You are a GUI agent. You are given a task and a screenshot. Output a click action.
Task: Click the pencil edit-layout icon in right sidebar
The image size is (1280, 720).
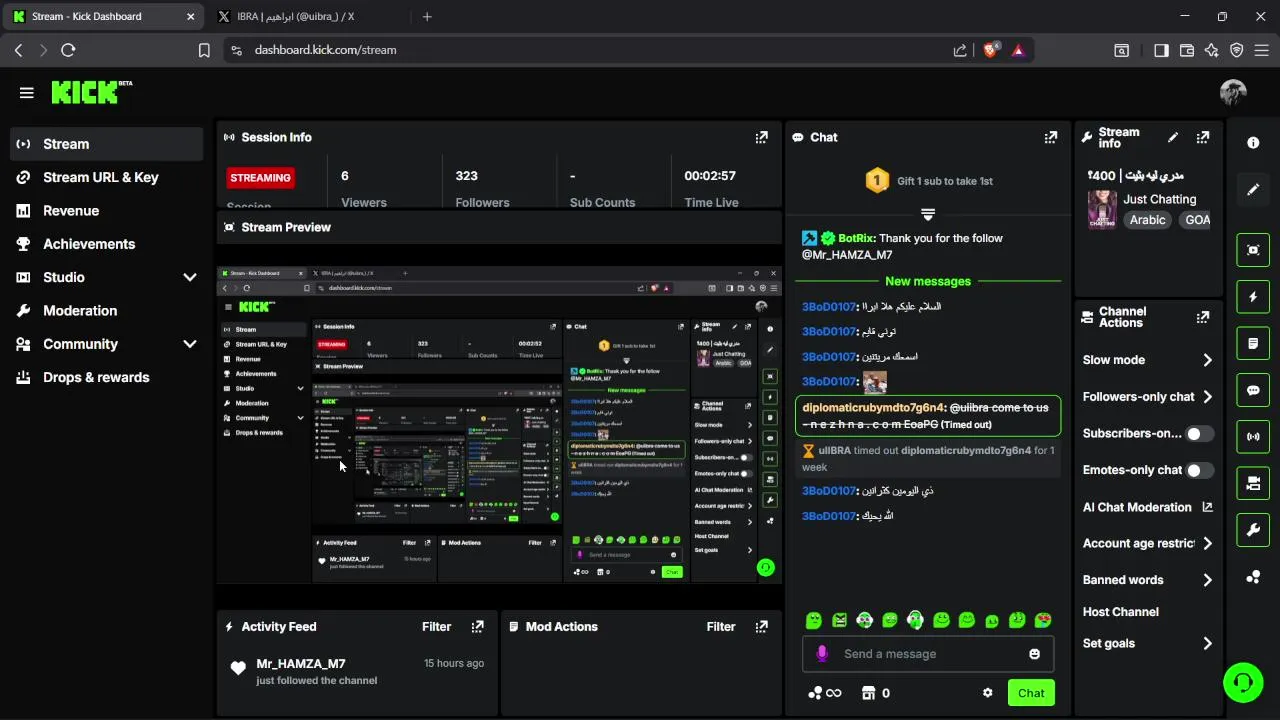point(1253,189)
